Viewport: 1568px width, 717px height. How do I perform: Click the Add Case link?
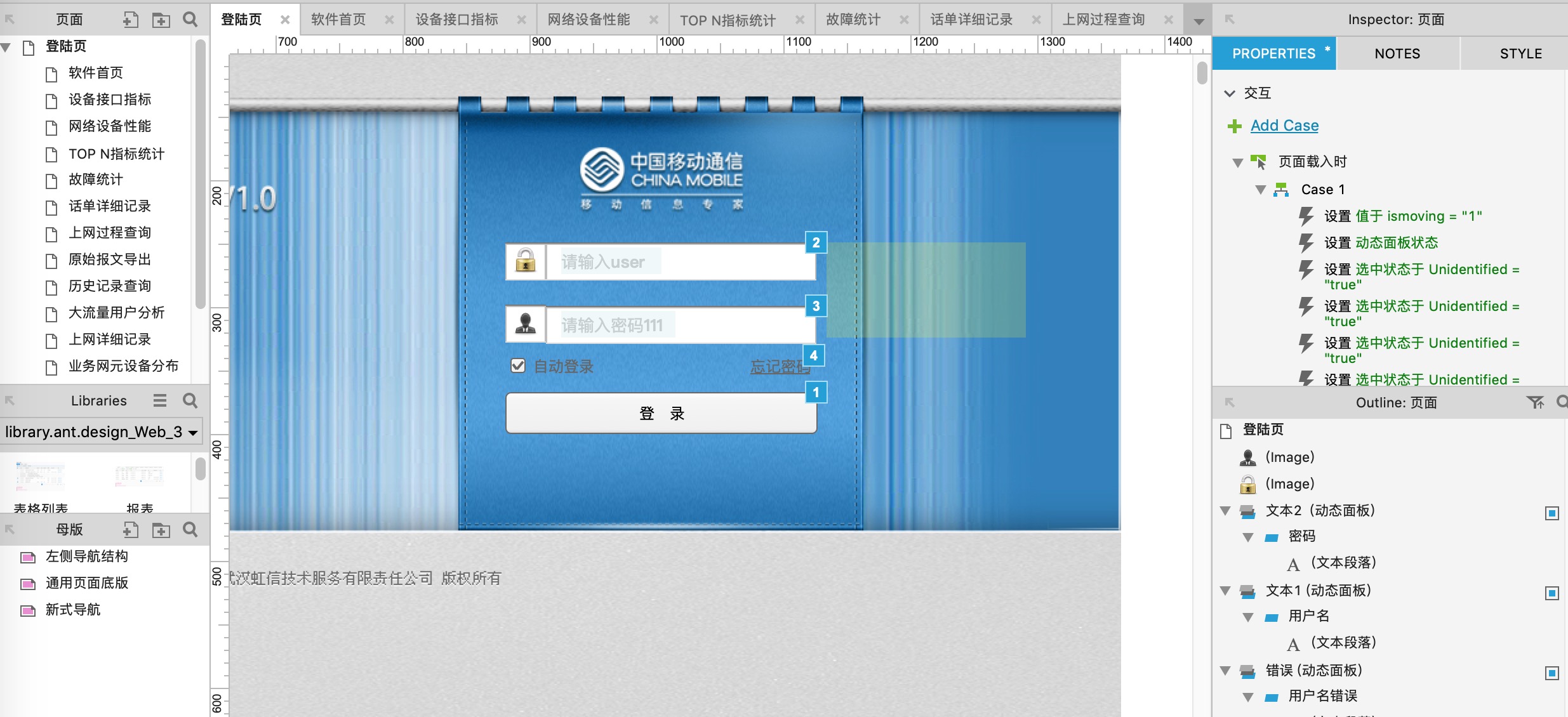pos(1284,126)
